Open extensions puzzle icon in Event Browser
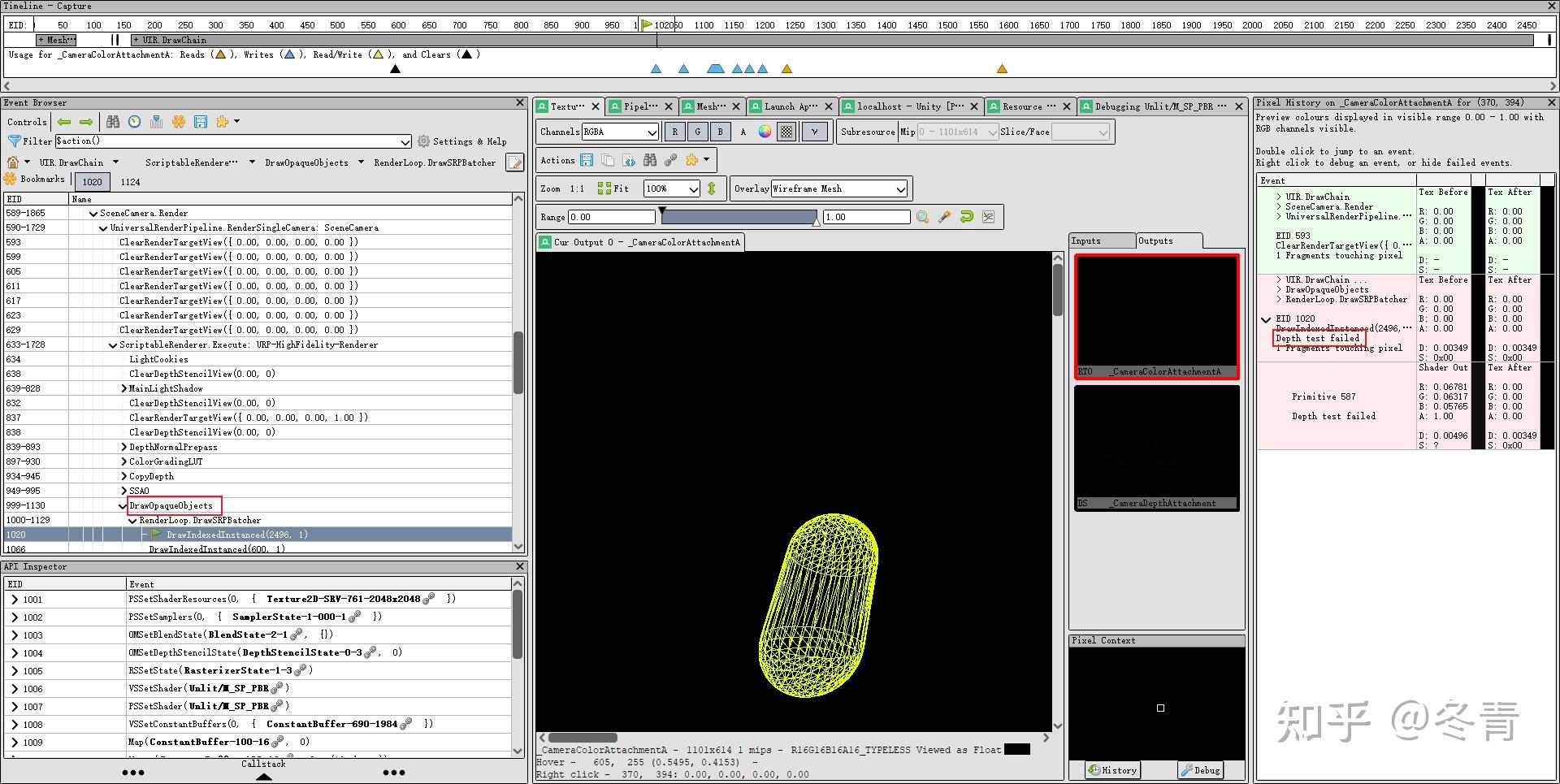Viewport: 1560px width, 784px height. click(x=223, y=122)
